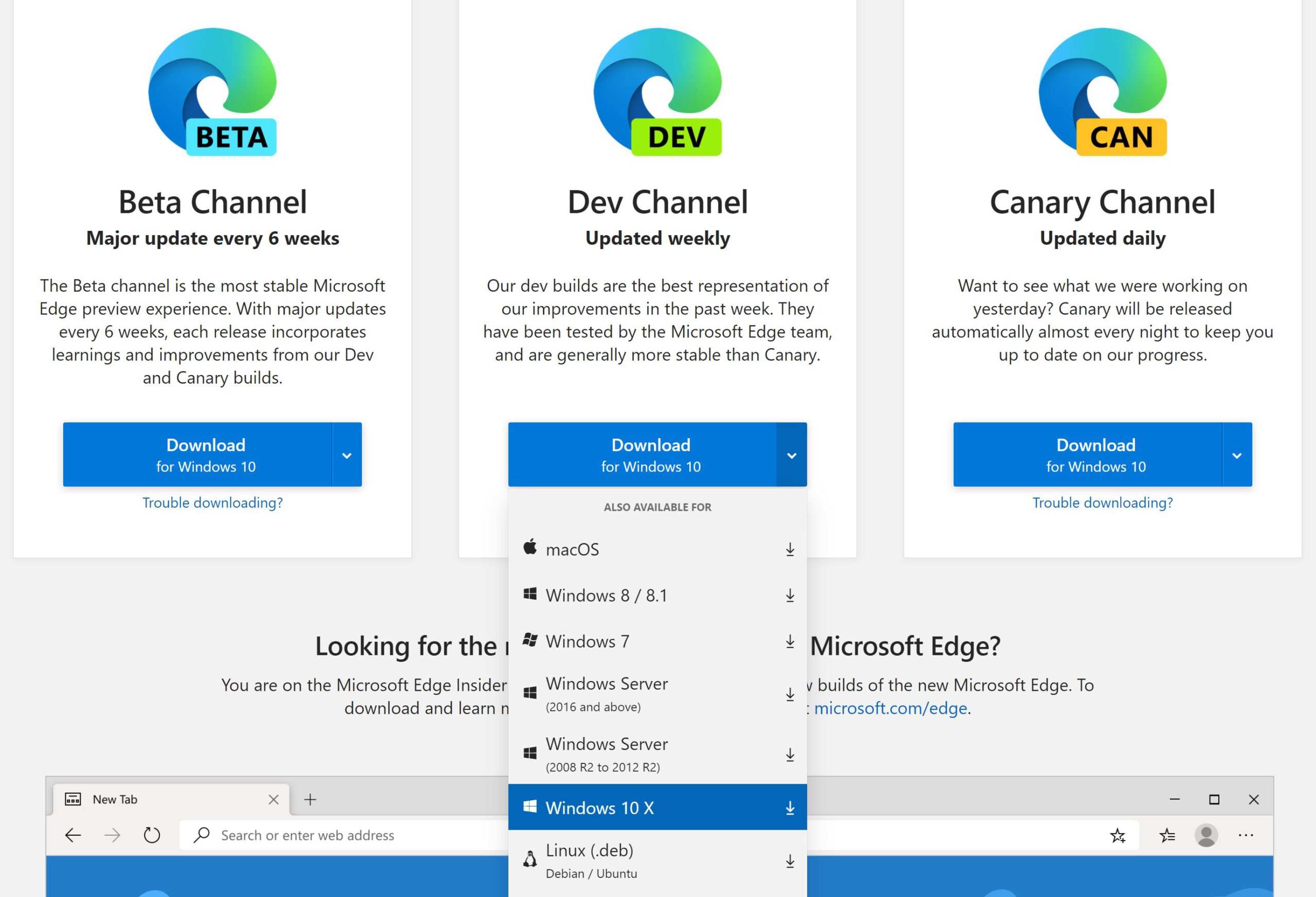
Task: Click the profile avatar icon
Action: coord(1206,835)
